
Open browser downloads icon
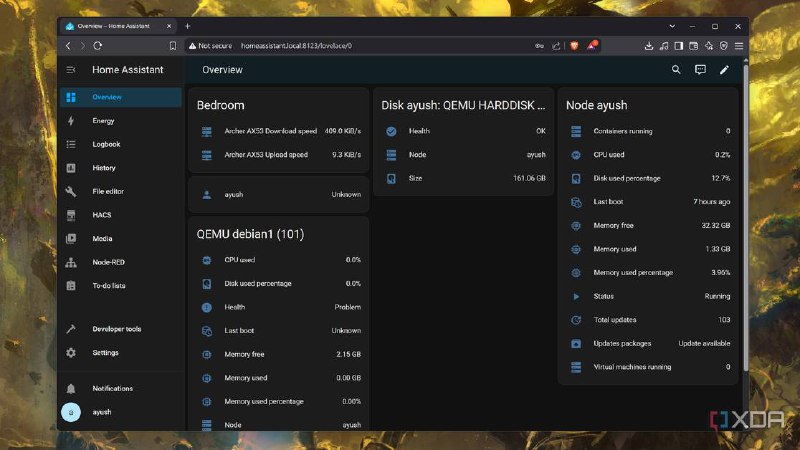pyautogui.click(x=648, y=46)
